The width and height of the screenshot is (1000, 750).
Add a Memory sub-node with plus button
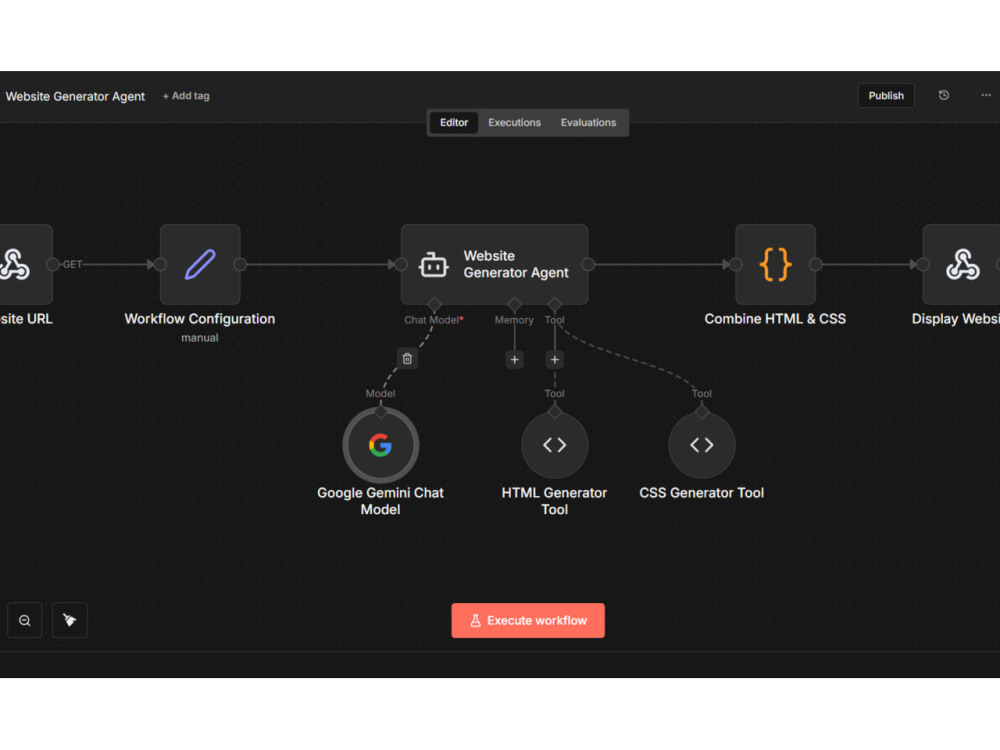[514, 360]
